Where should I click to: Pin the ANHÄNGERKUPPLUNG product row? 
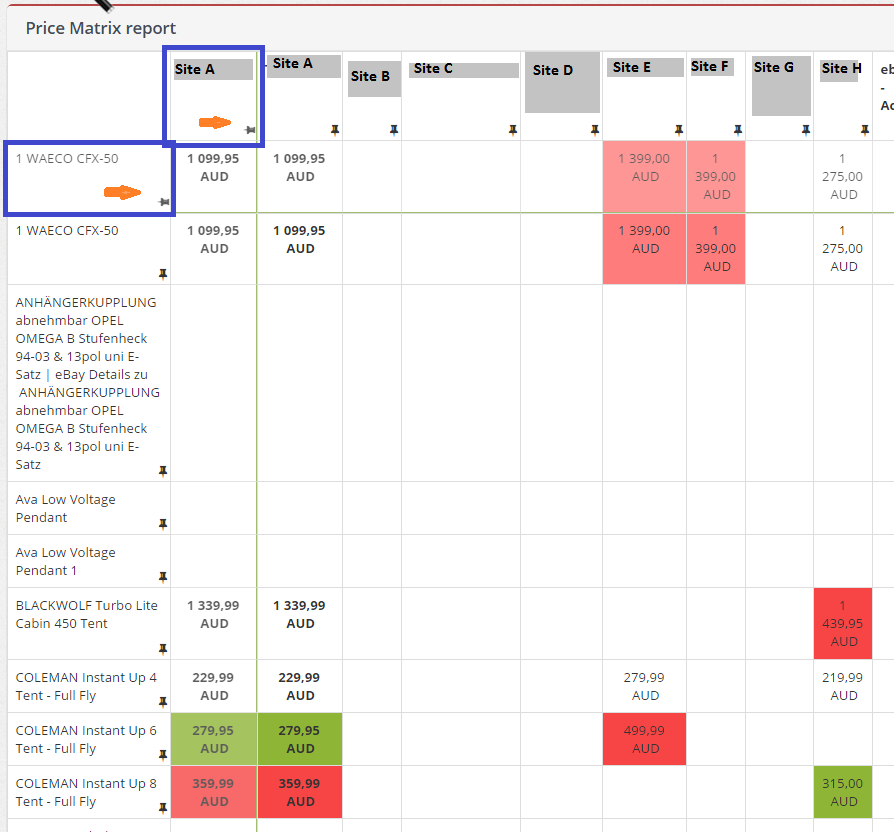tap(163, 470)
